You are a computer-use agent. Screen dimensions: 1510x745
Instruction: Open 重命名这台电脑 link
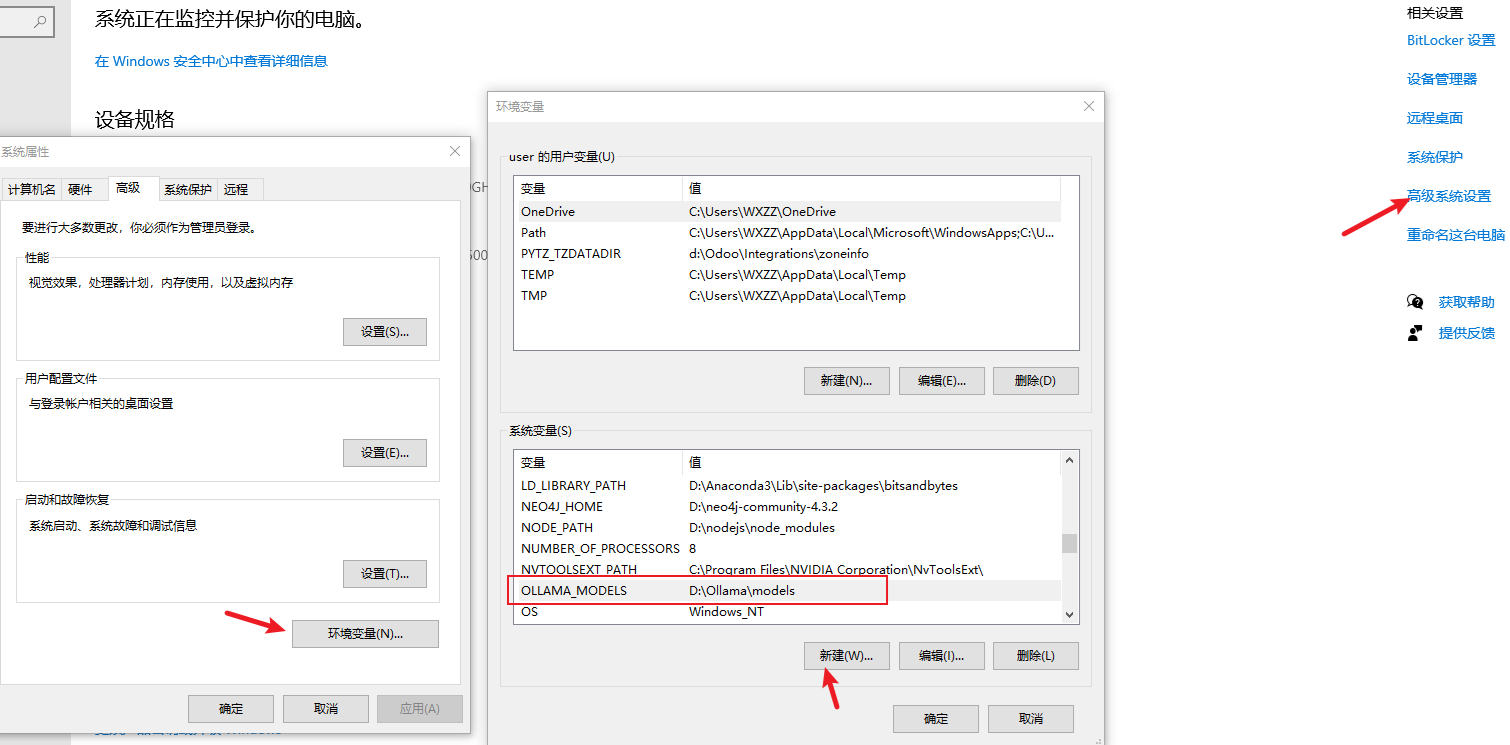(x=1456, y=235)
